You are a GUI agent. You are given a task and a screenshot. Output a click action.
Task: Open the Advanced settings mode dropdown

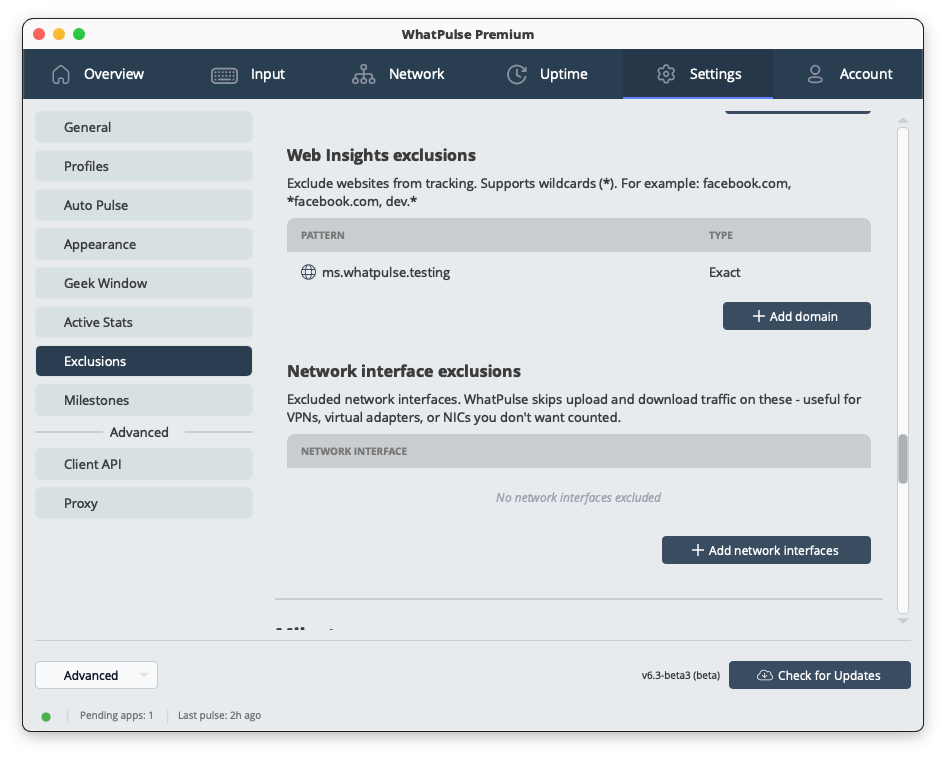[x=97, y=675]
